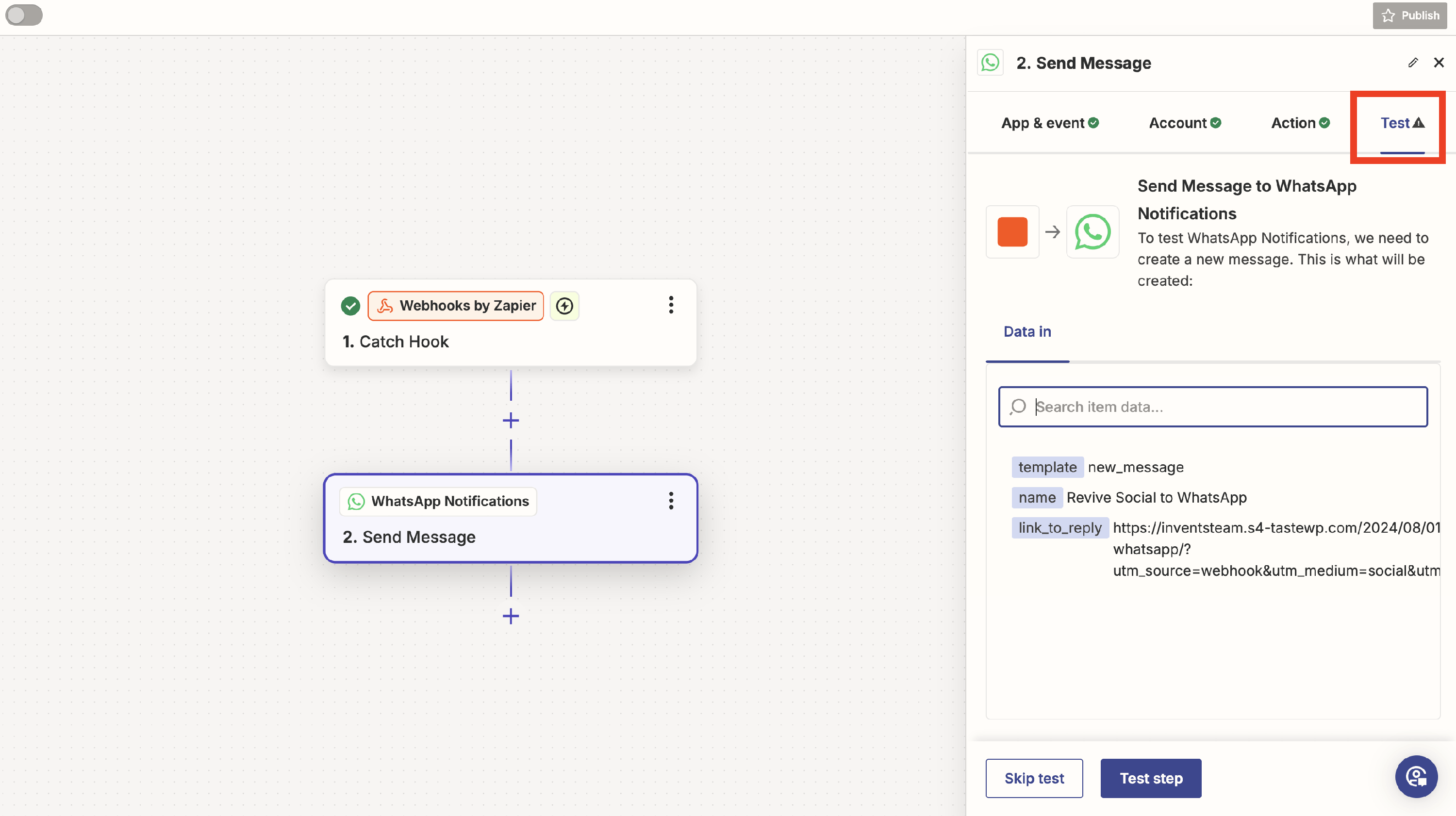Select the Data in tab

tap(1027, 332)
